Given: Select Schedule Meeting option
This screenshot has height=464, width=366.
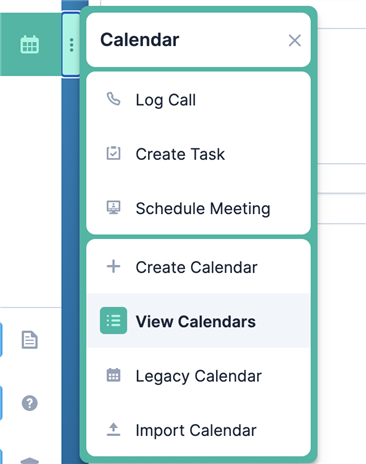Looking at the screenshot, I should (198, 208).
